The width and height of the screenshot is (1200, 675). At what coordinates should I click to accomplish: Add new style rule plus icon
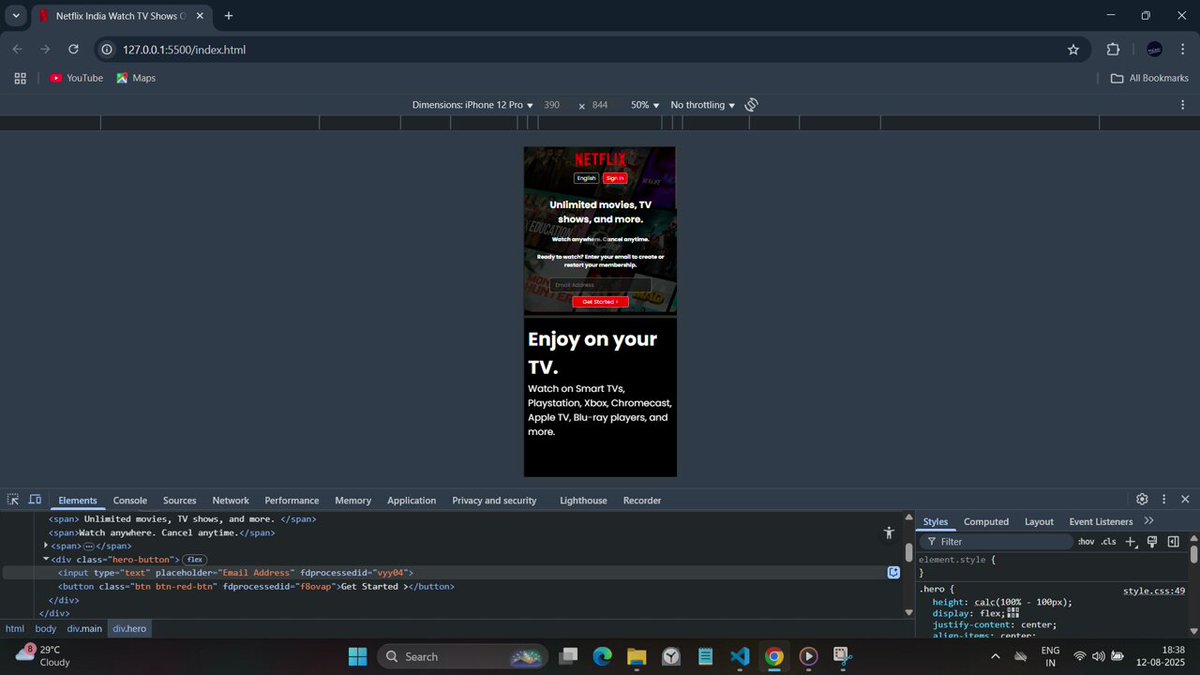(x=1131, y=542)
